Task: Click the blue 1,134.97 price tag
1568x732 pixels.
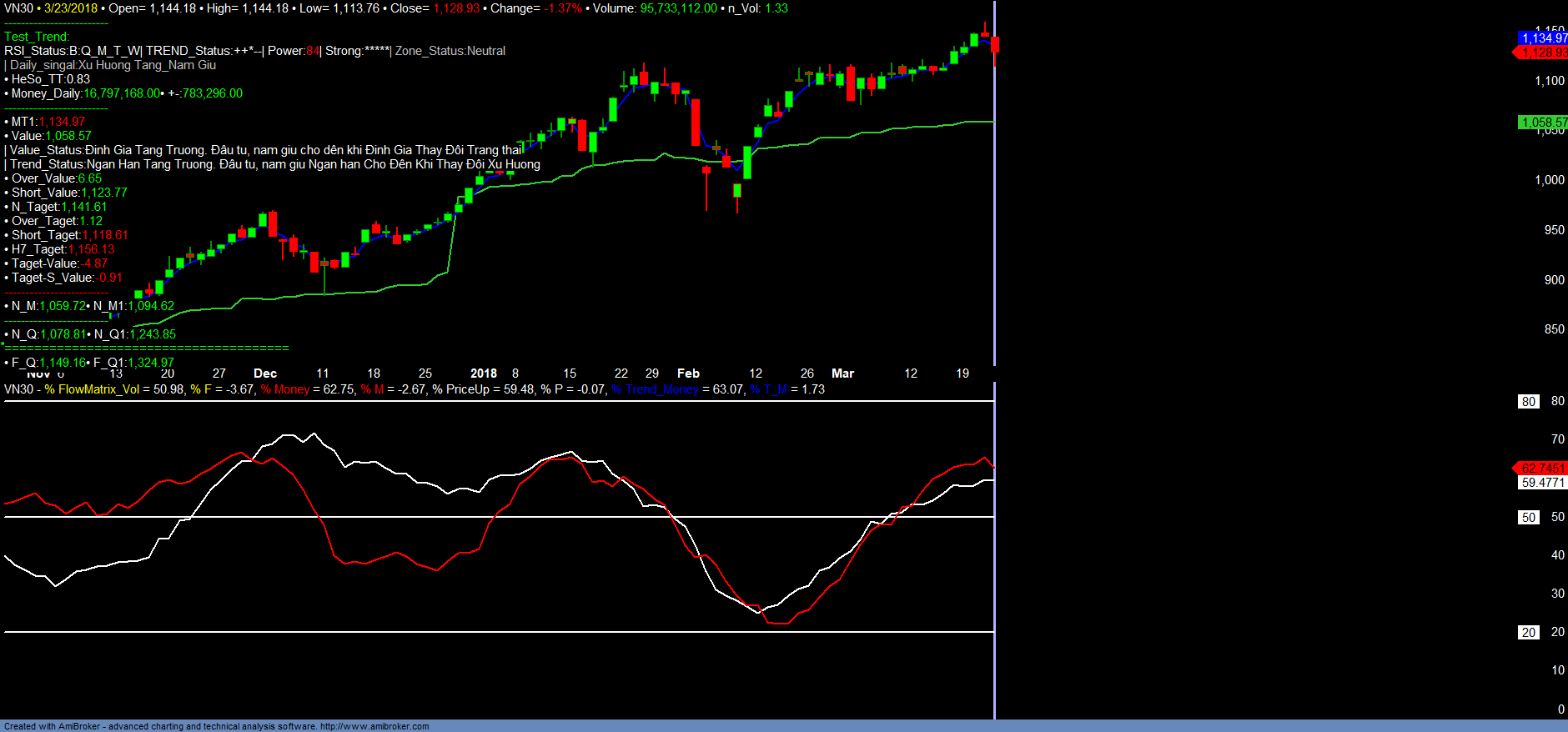Action: tap(1543, 38)
